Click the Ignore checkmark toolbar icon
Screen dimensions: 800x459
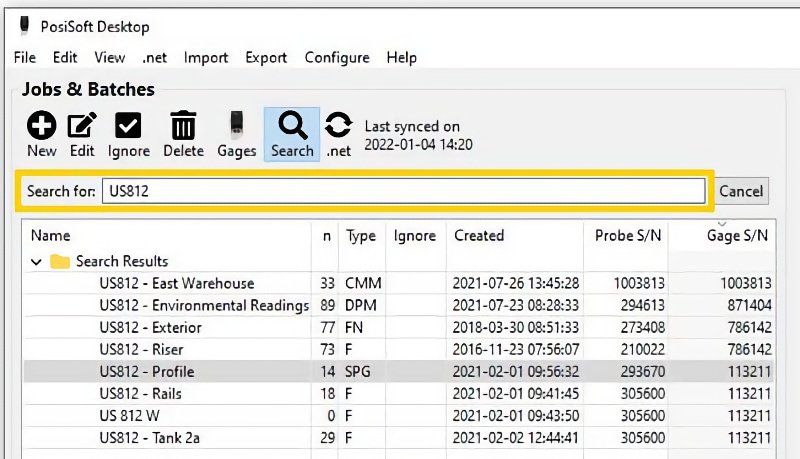point(129,126)
